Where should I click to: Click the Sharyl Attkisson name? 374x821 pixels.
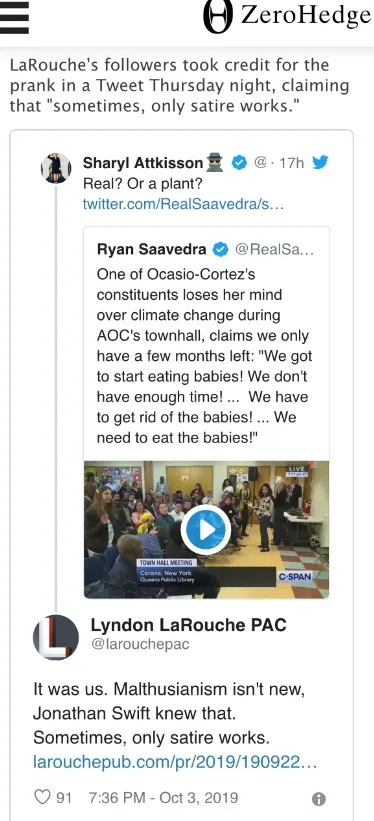pos(142,163)
